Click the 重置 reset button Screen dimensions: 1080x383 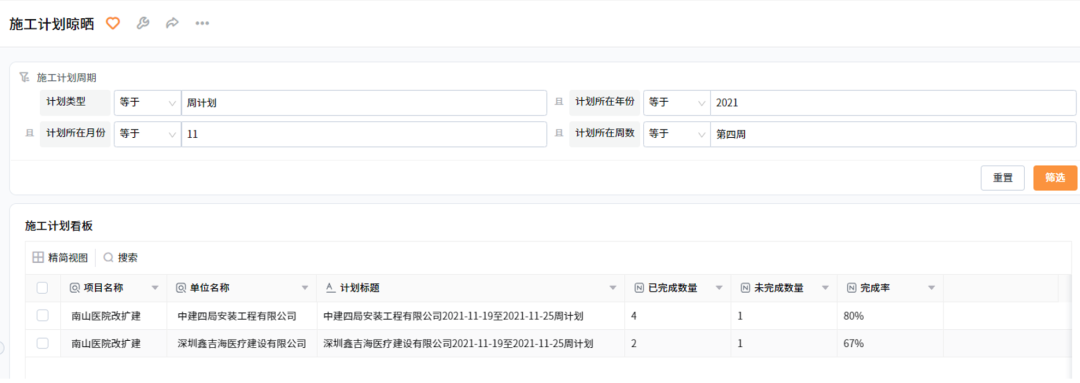(x=1003, y=178)
